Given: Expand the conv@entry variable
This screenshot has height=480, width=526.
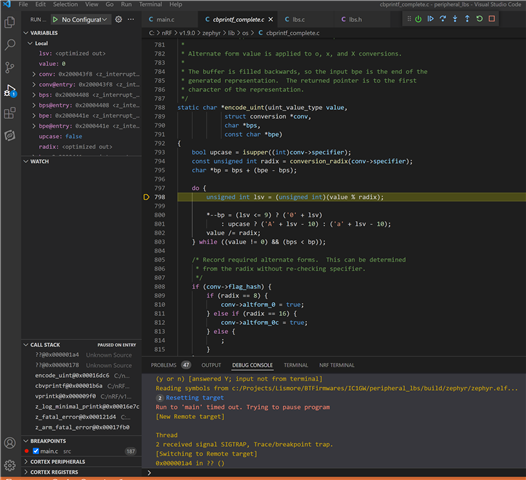Looking at the screenshot, I should (x=34, y=85).
